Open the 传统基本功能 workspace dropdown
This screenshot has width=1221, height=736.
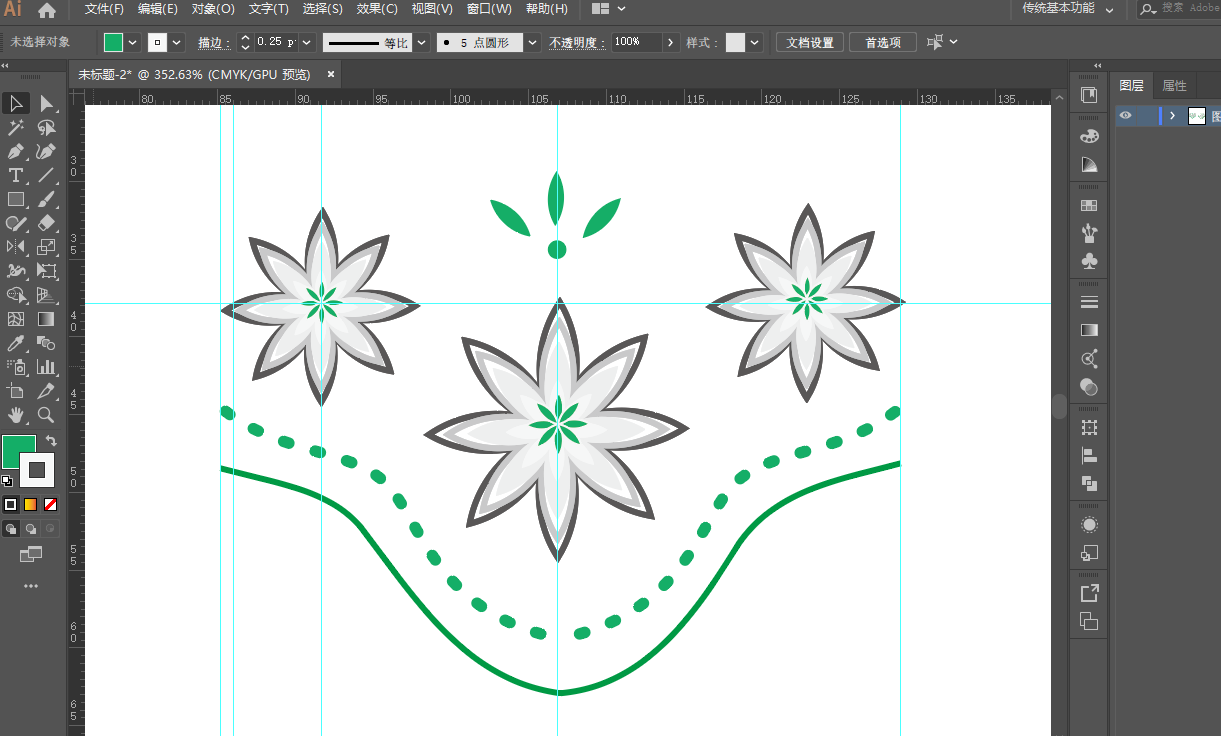point(1110,9)
